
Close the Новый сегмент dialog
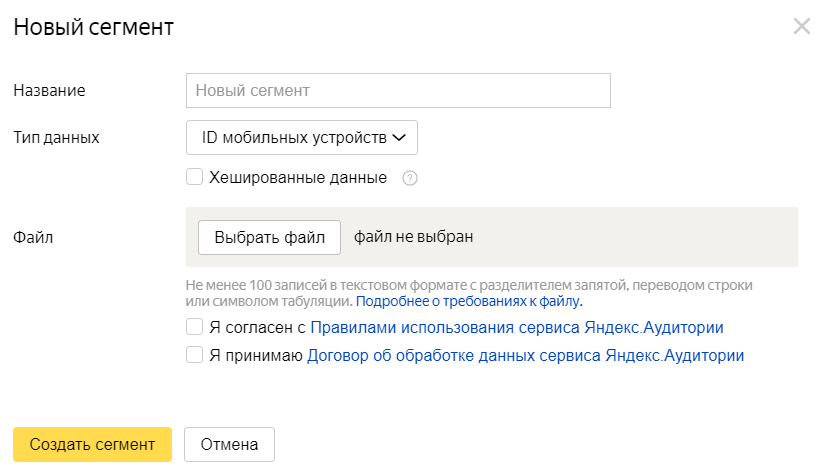pyautogui.click(x=802, y=26)
